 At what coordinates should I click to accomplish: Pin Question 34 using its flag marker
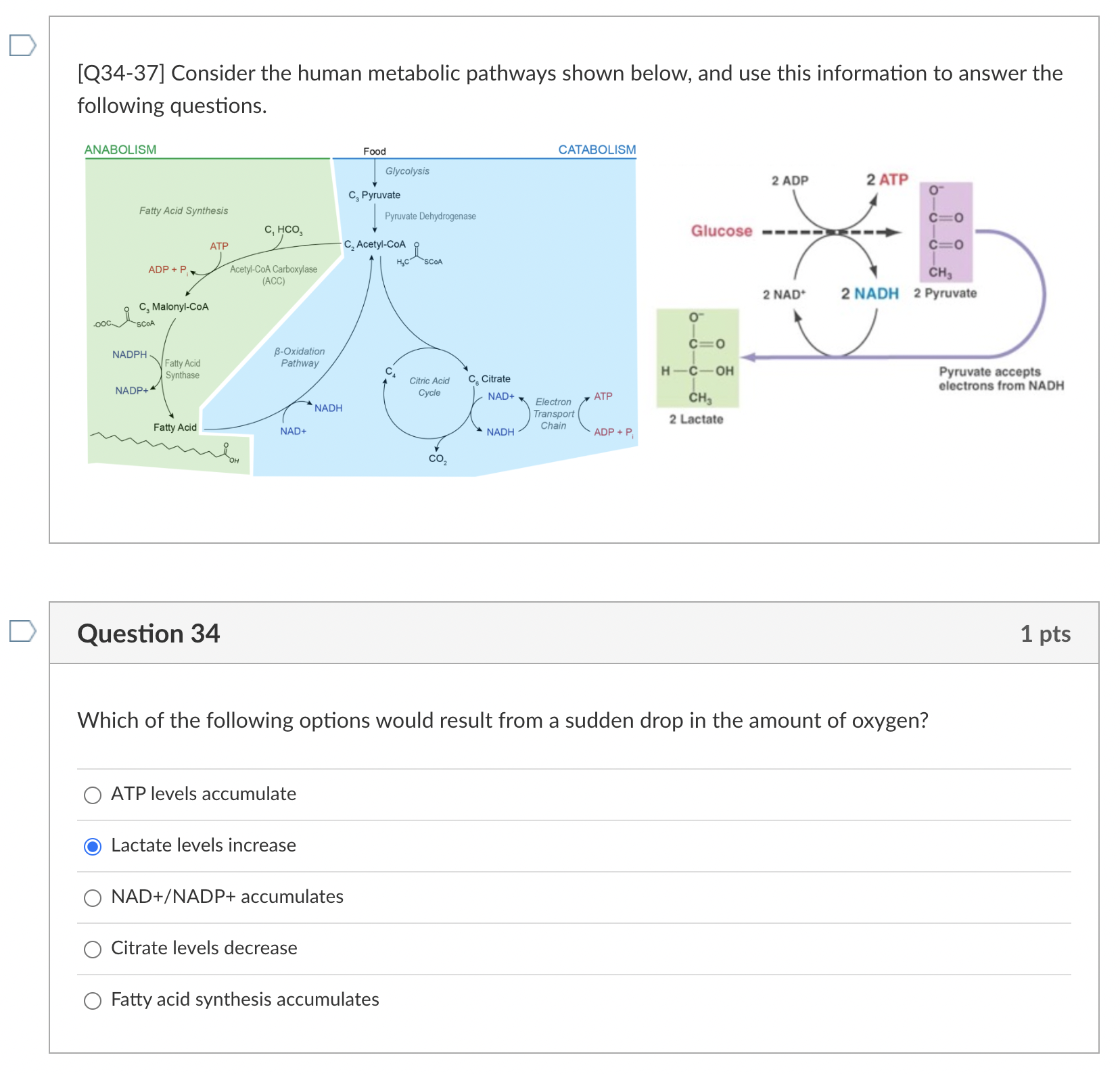[22, 632]
